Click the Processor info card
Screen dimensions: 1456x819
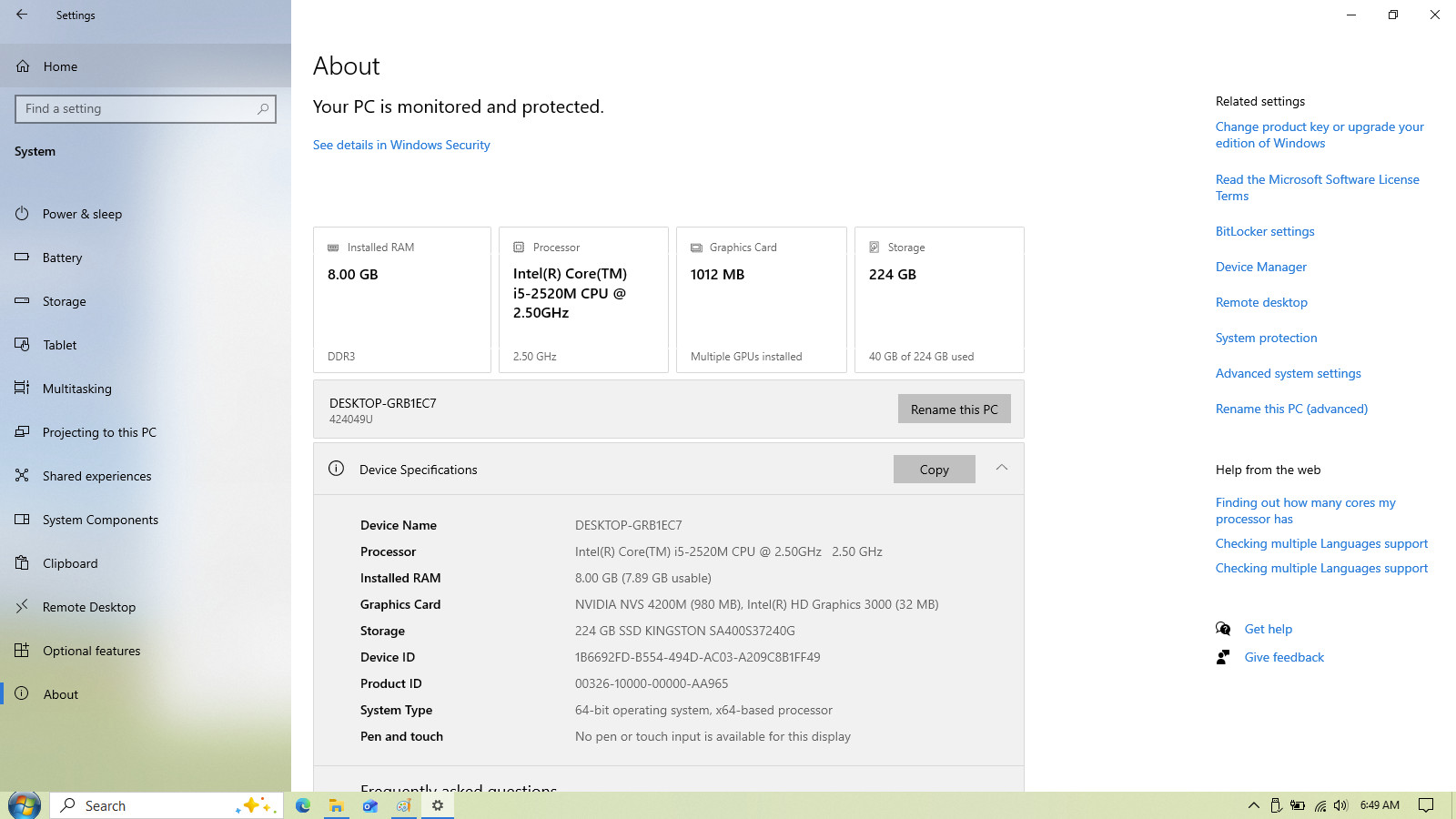point(583,299)
